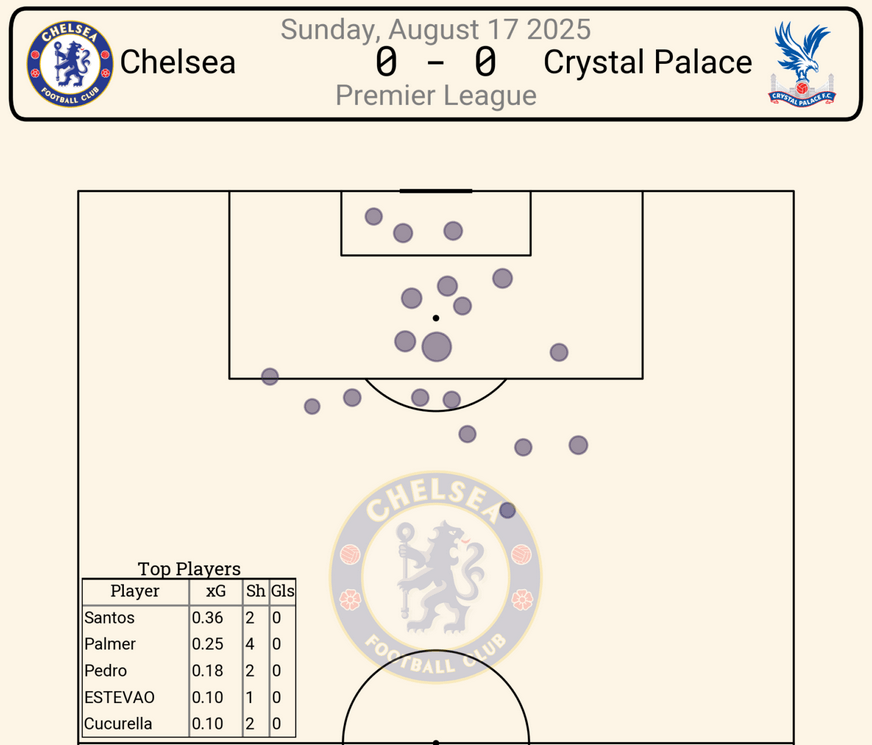Click the black penalty spot dot

point(436,318)
